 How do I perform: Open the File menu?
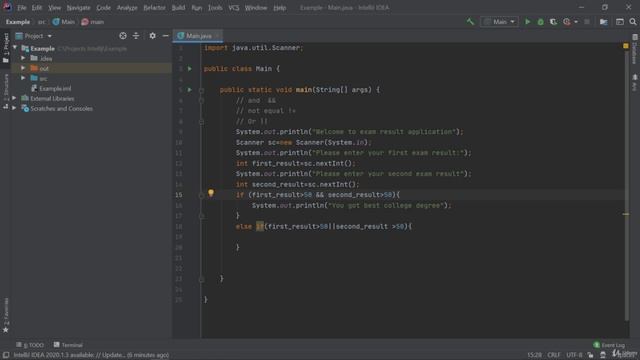tap(22, 7)
